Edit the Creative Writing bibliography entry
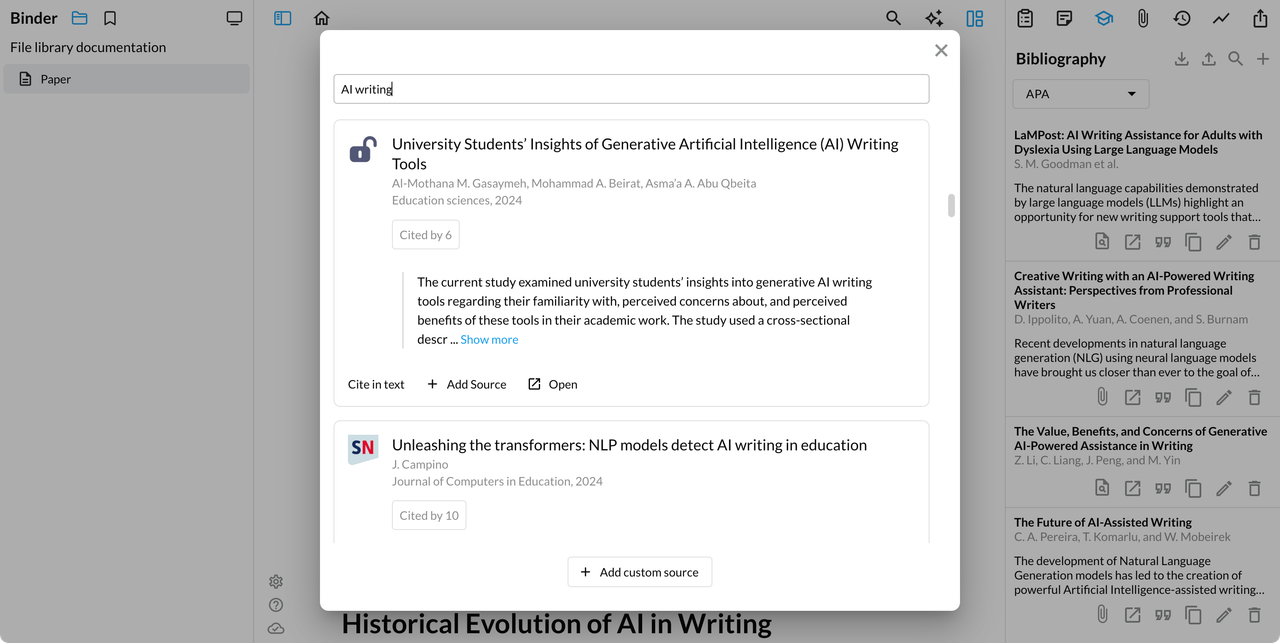Screen dimensions: 1280x643 click(x=1223, y=397)
